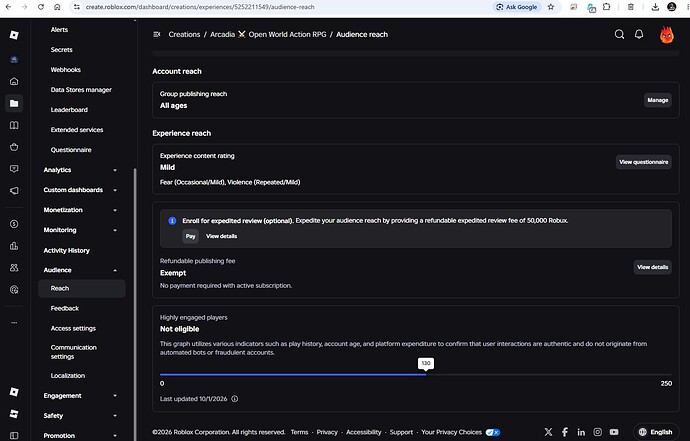Click Manage for Group publishing reach
The height and width of the screenshot is (441, 690).
(658, 100)
